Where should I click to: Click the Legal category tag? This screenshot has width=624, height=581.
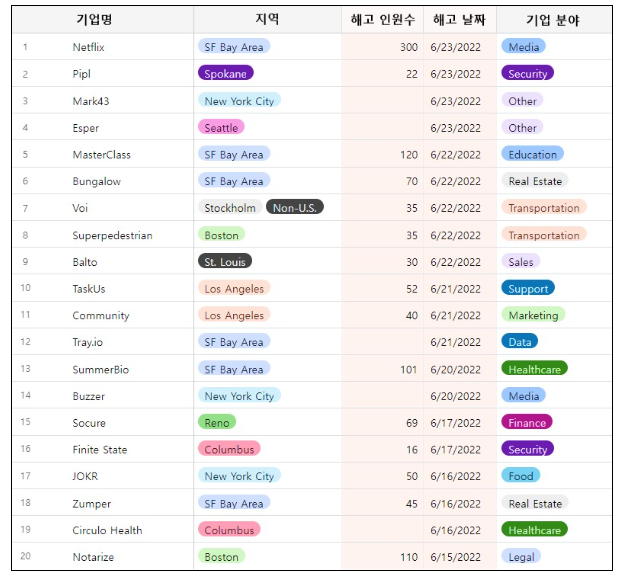pyautogui.click(x=521, y=556)
